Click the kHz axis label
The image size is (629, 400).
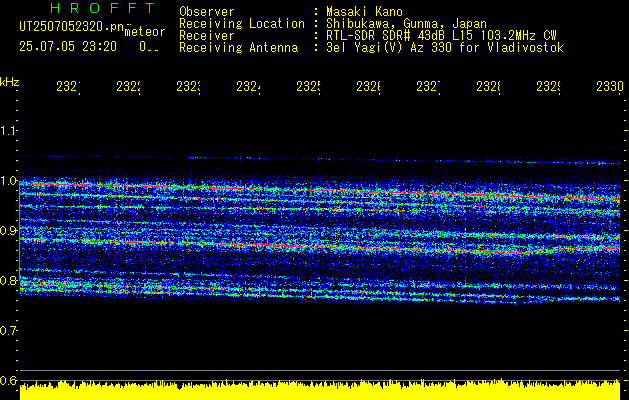click(9, 83)
